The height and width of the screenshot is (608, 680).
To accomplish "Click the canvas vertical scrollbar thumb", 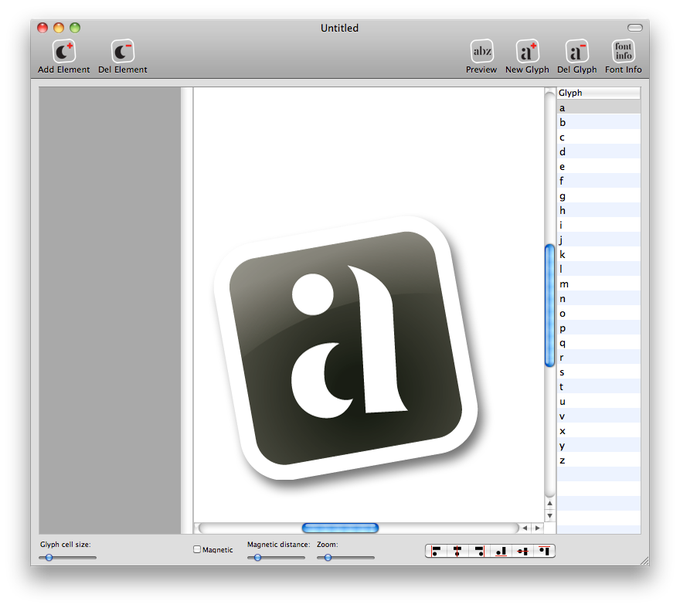I will click(x=550, y=306).
